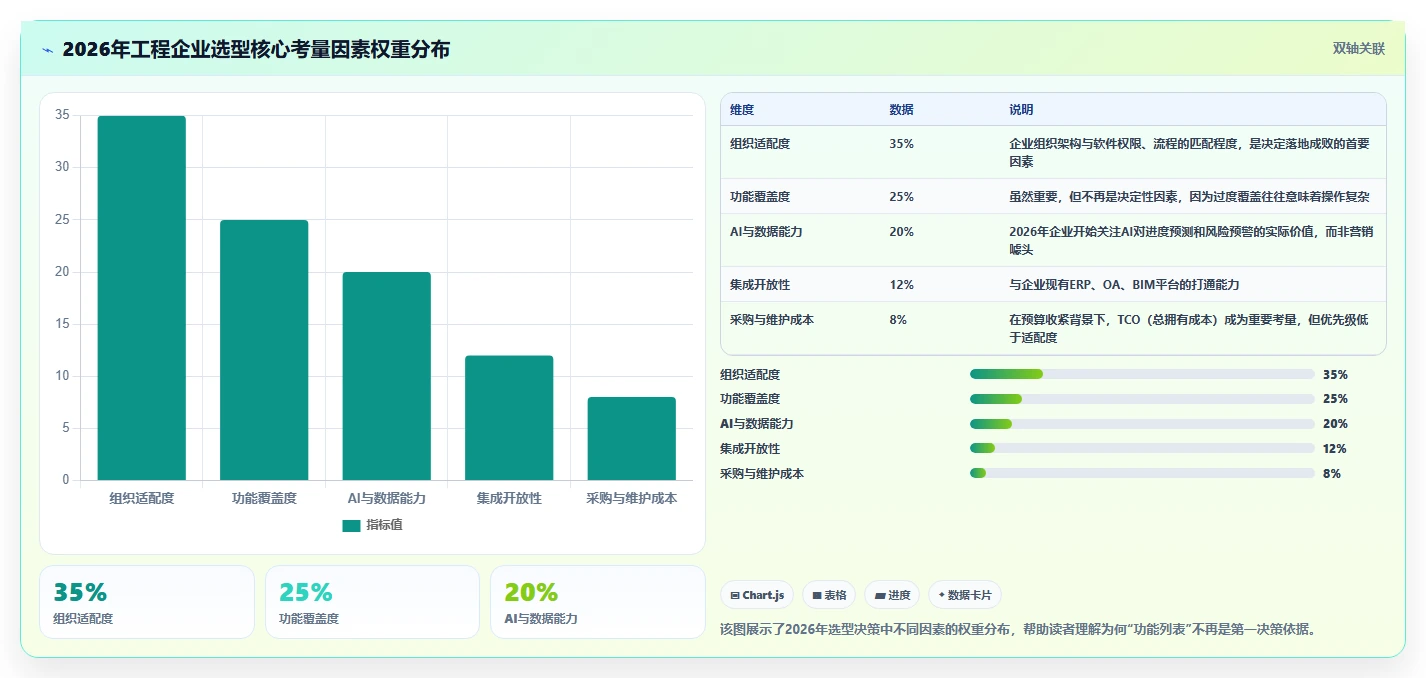Click the 35% value in the table

(901, 144)
